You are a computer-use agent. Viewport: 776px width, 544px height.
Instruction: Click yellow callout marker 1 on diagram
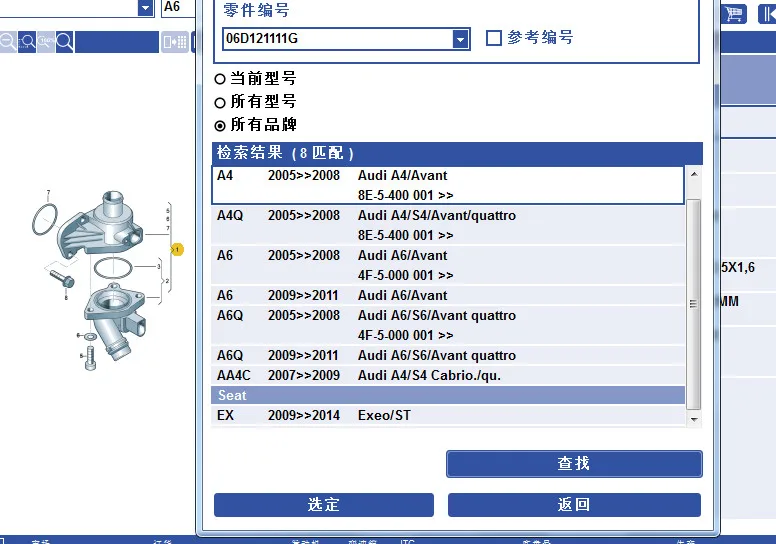pos(177,249)
